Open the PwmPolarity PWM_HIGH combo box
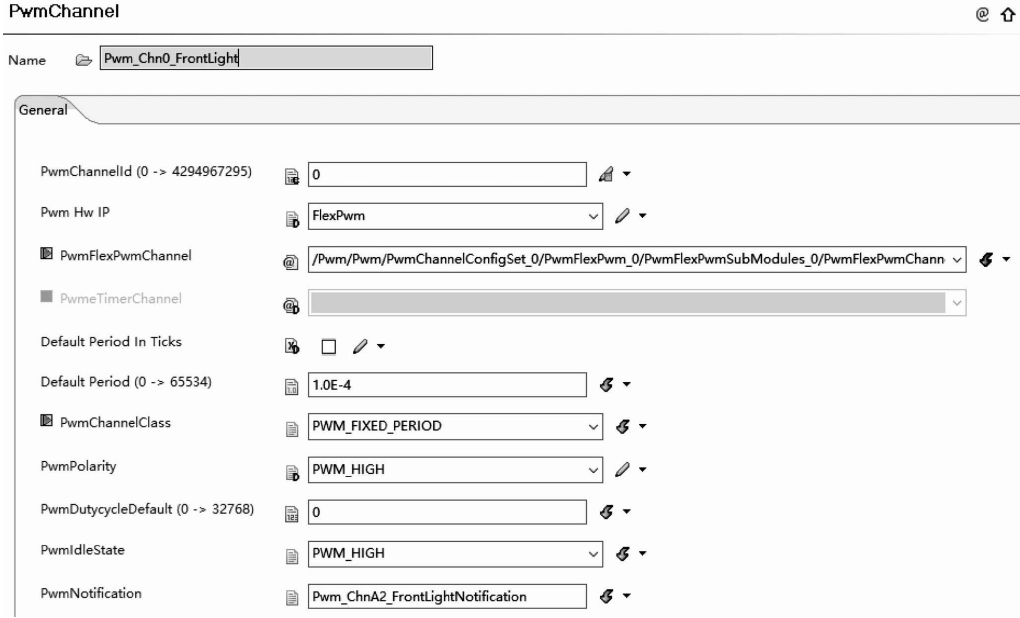This screenshot has height=618, width=1020. coord(455,470)
